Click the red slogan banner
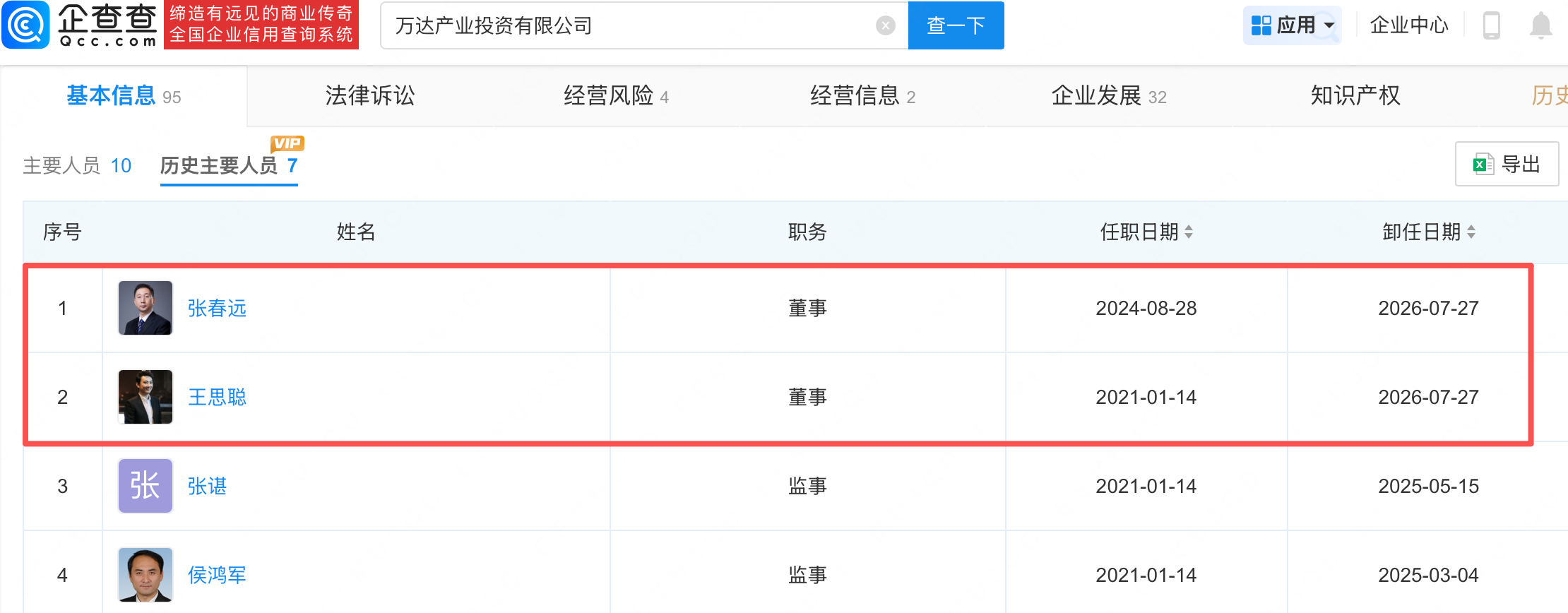 point(261,25)
